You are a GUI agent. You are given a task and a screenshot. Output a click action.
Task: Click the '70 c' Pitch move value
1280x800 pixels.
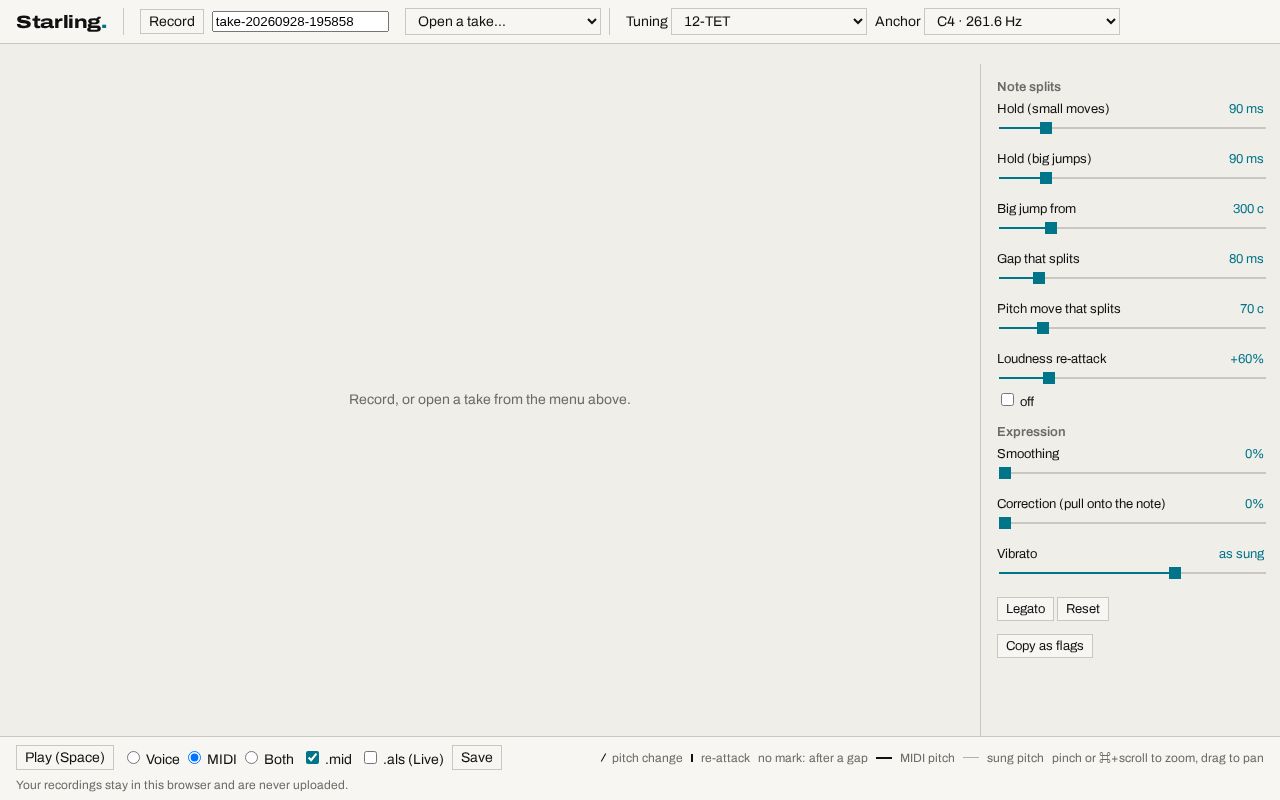pos(1252,309)
